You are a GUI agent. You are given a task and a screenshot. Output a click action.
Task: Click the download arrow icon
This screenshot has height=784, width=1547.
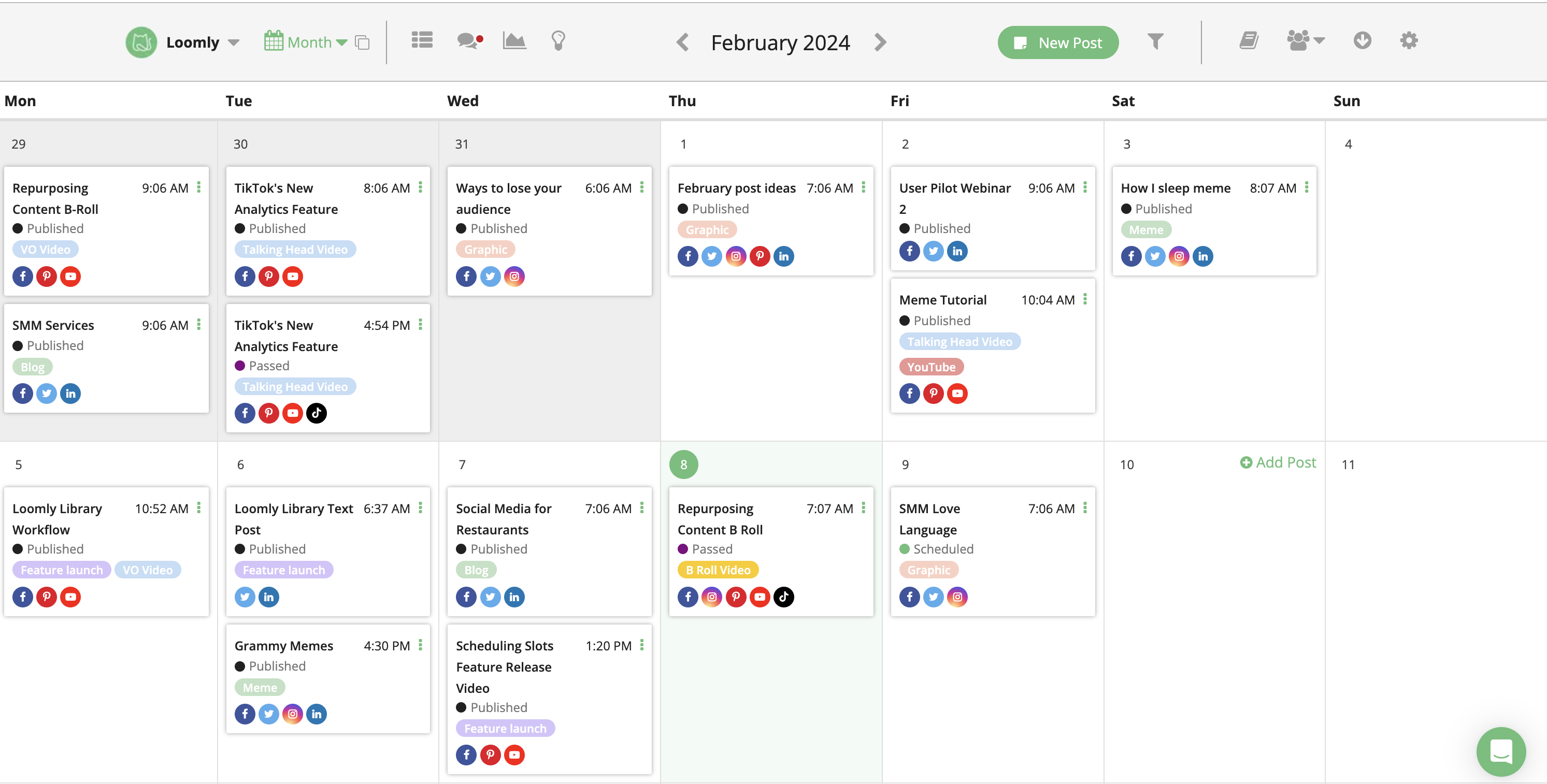coord(1362,41)
